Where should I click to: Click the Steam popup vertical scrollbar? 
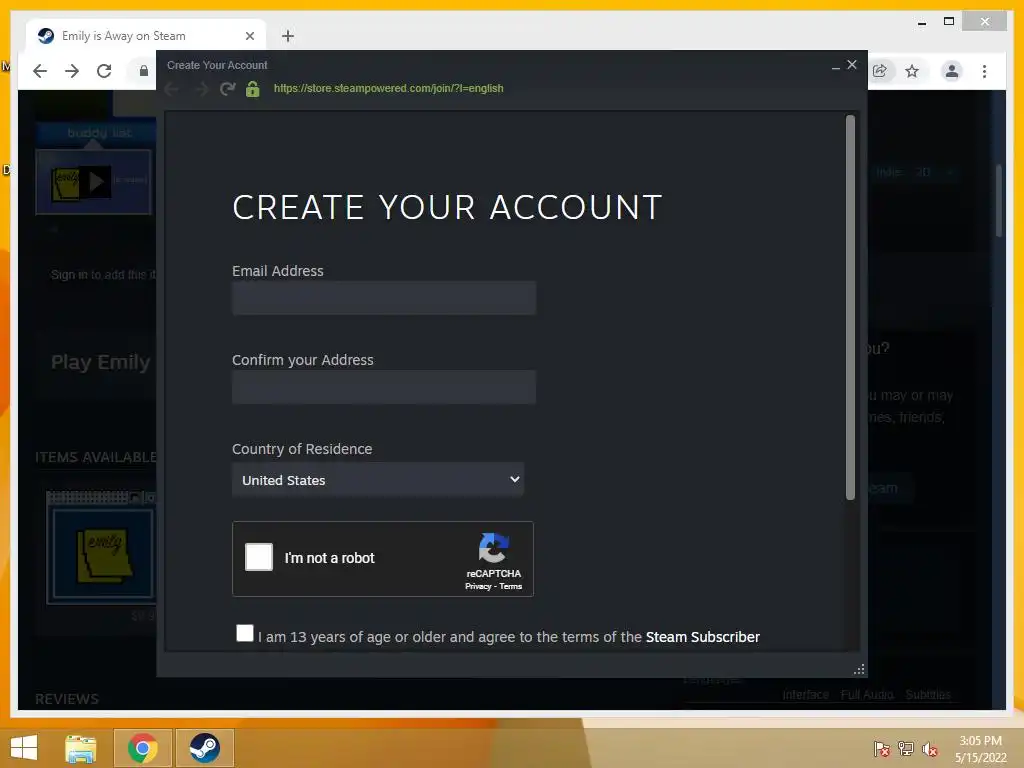850,307
